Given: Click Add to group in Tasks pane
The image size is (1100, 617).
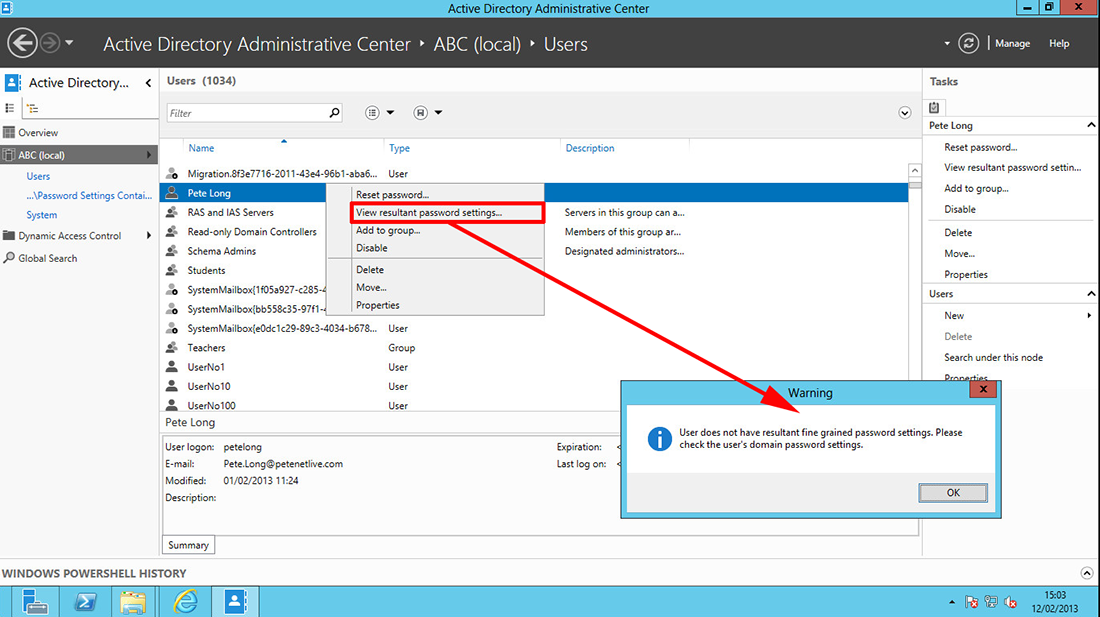Looking at the screenshot, I should click(x=976, y=189).
